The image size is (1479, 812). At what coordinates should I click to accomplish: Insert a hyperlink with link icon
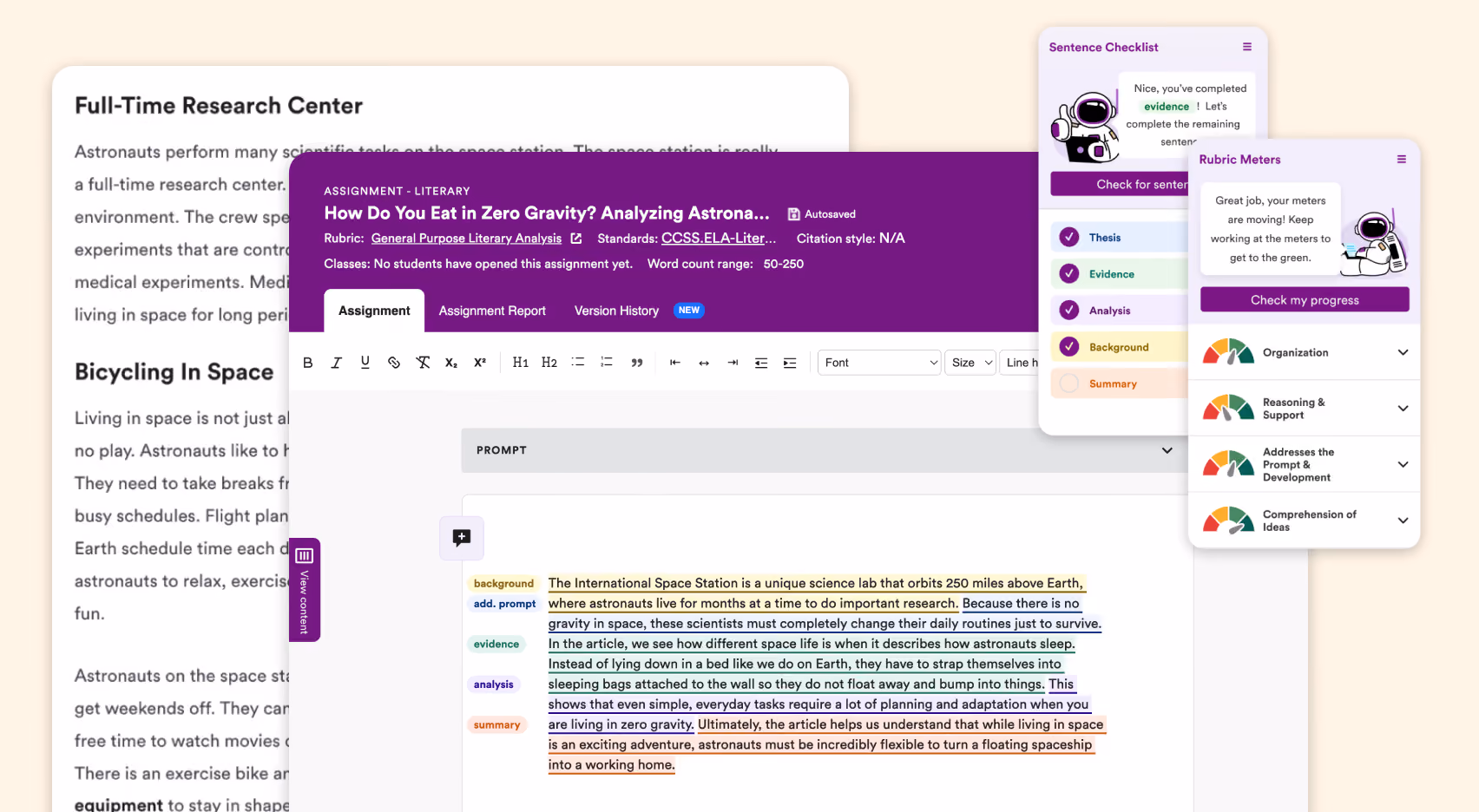[394, 363]
